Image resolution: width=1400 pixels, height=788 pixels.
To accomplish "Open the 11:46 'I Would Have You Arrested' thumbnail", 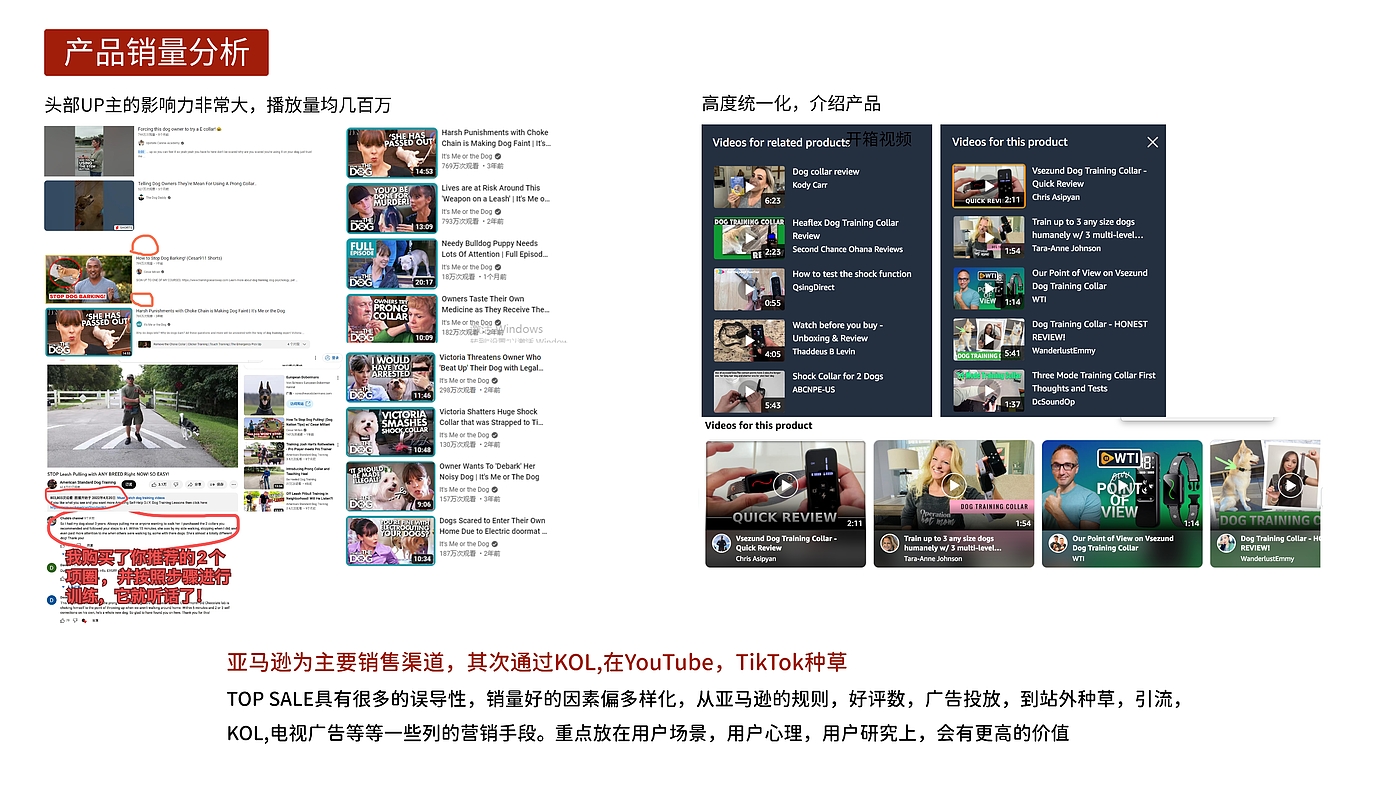I will (x=391, y=377).
